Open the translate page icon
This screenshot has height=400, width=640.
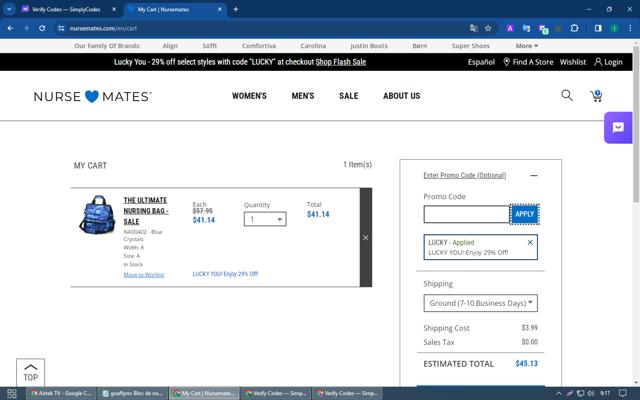[x=473, y=28]
